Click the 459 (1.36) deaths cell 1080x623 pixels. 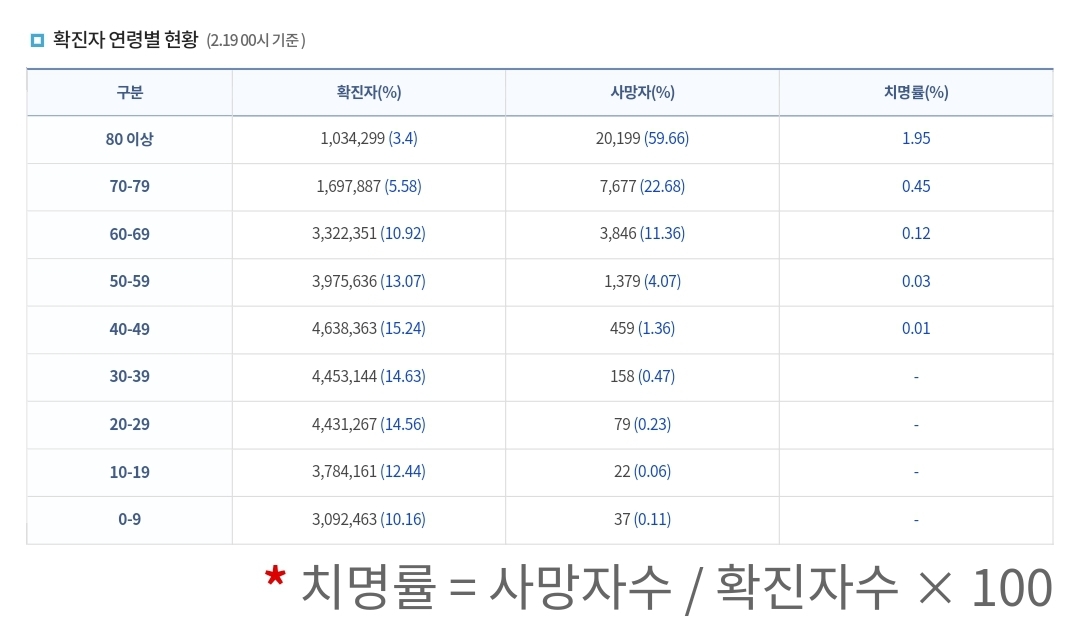pyautogui.click(x=642, y=328)
